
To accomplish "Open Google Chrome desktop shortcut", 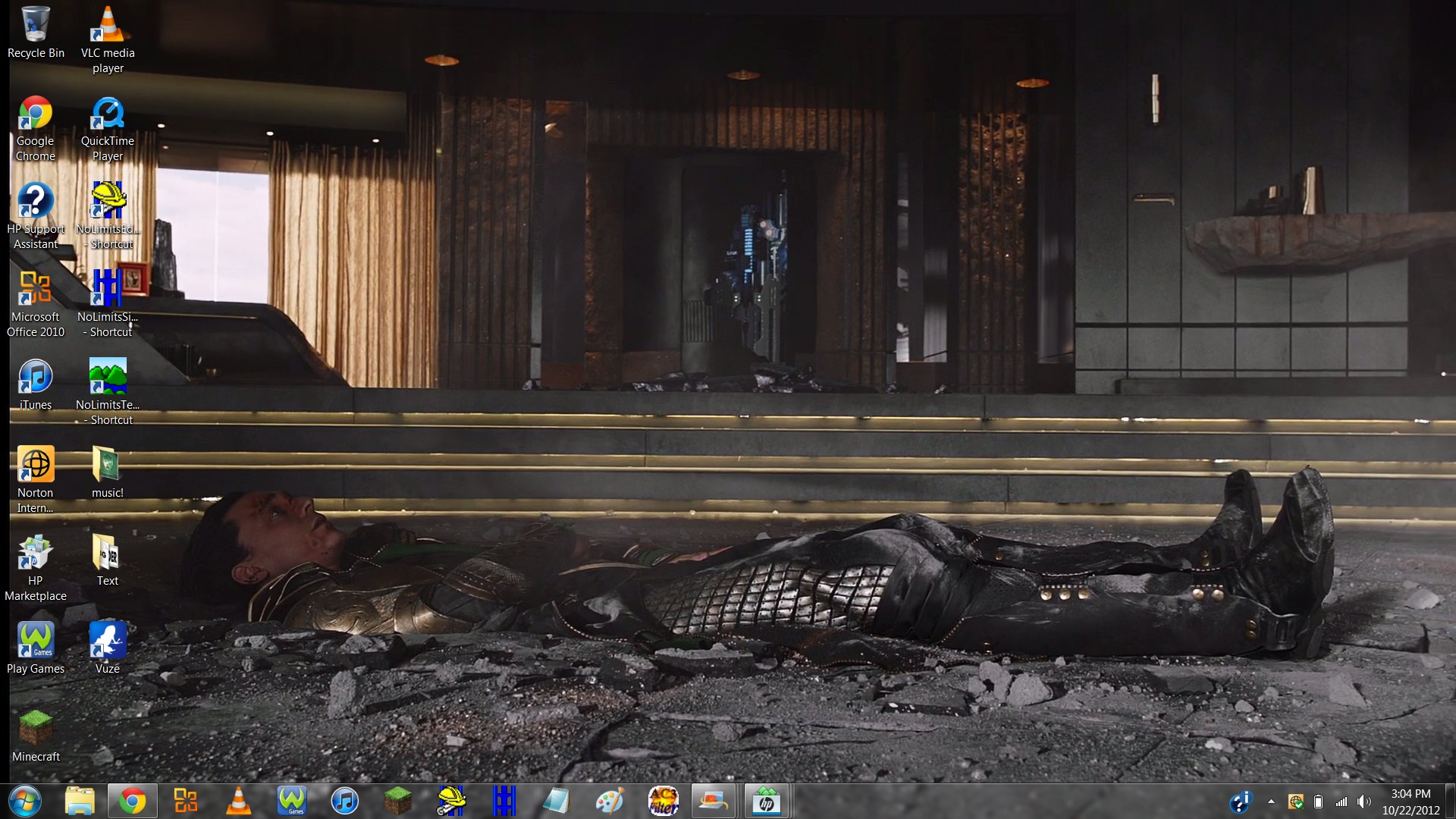I will click(36, 128).
